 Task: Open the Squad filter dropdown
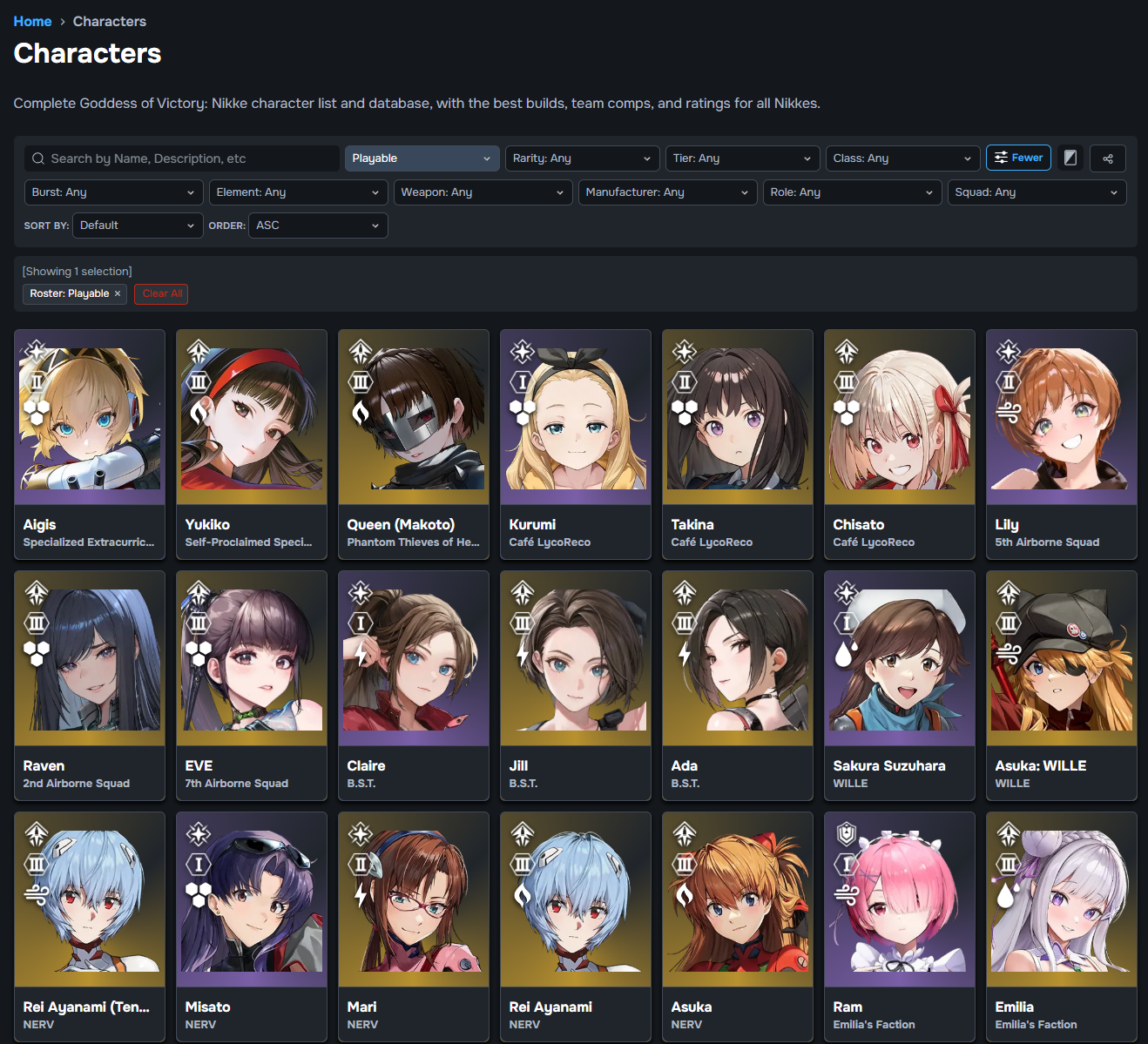click(1037, 192)
